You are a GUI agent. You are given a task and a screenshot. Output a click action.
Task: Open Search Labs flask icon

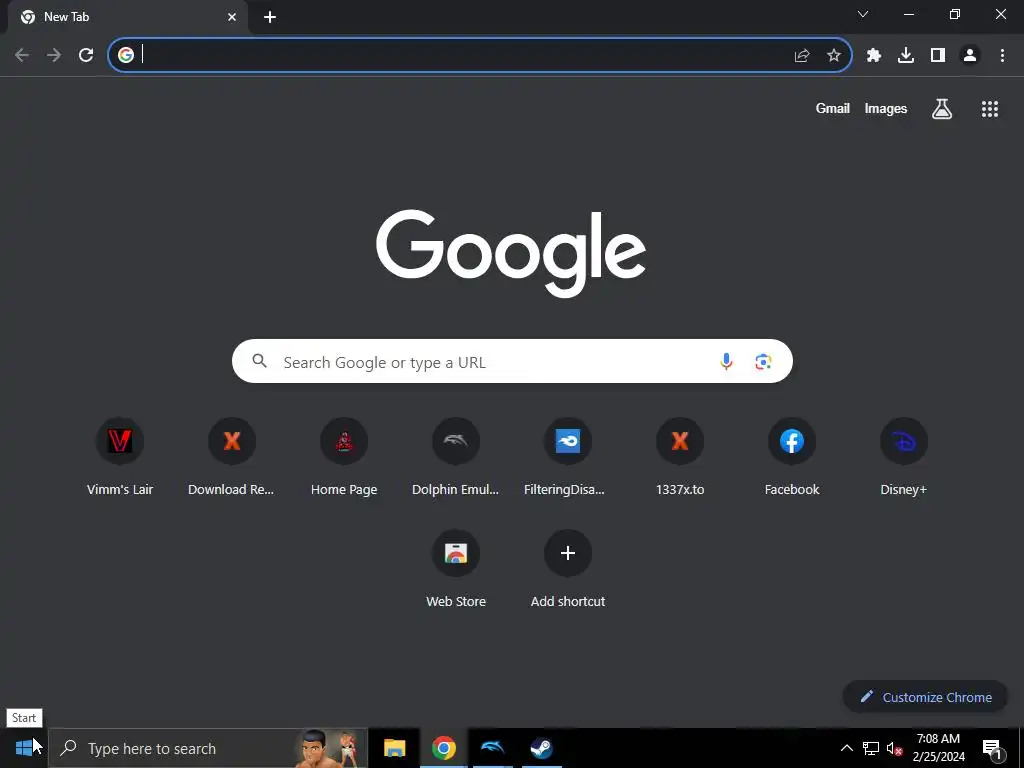(942, 109)
